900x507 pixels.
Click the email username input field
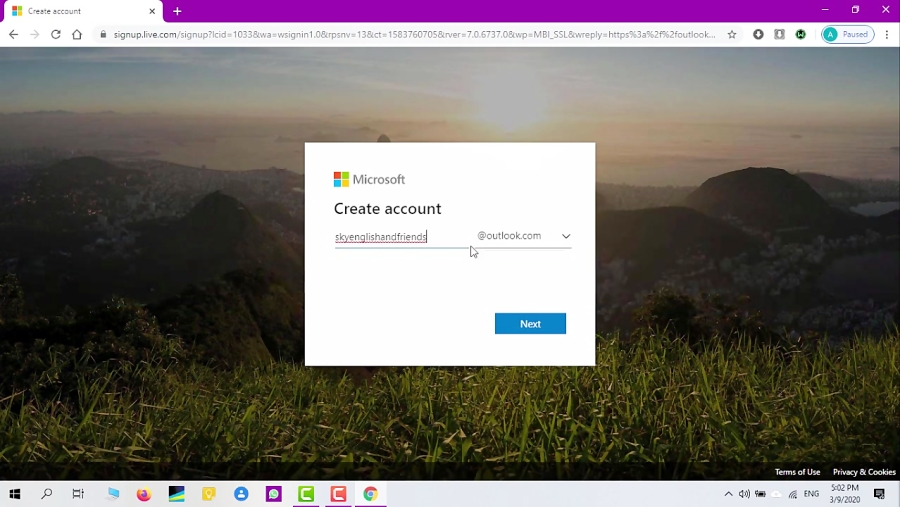402,237
